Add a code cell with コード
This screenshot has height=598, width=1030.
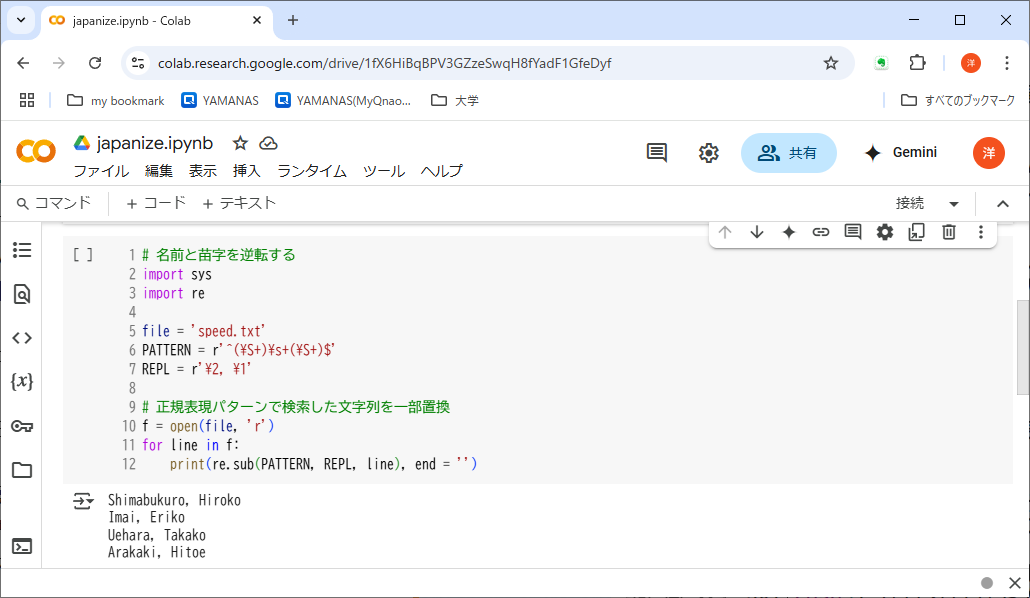click(156, 203)
